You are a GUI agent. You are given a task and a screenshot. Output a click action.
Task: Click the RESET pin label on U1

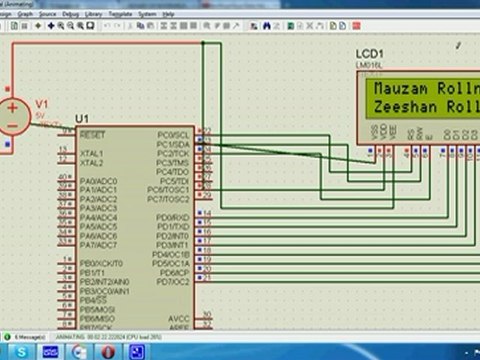pyautogui.click(x=92, y=135)
